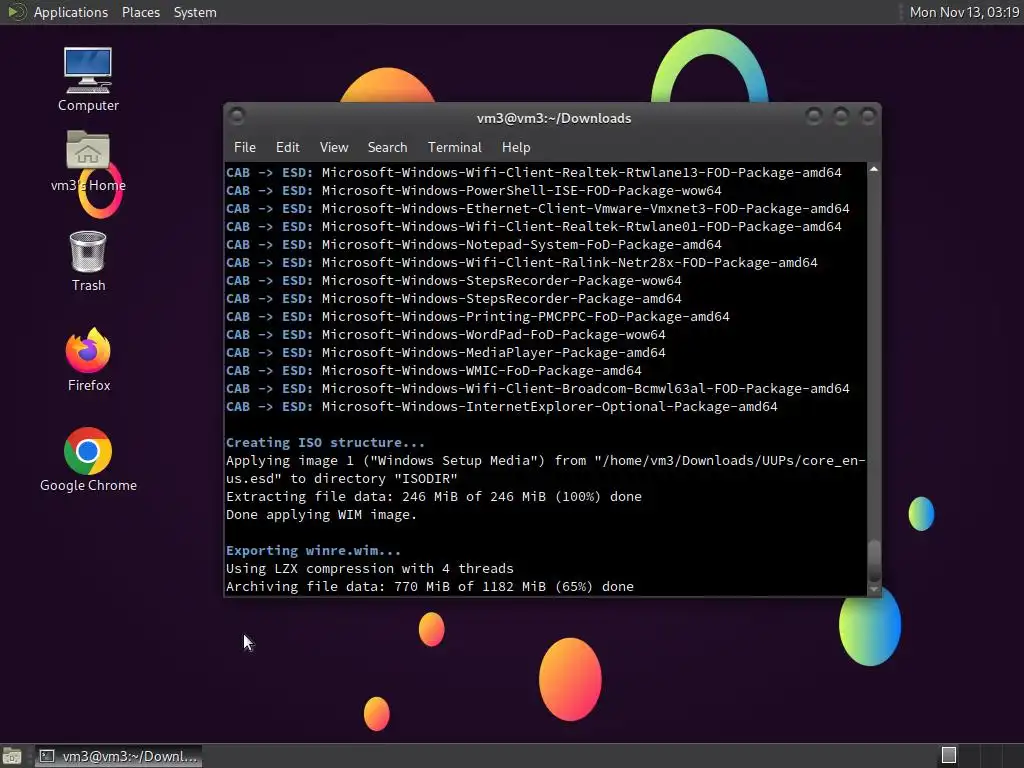Click the terminal scrollbar down arrow
Image resolution: width=1024 pixels, height=768 pixels.
[874, 589]
